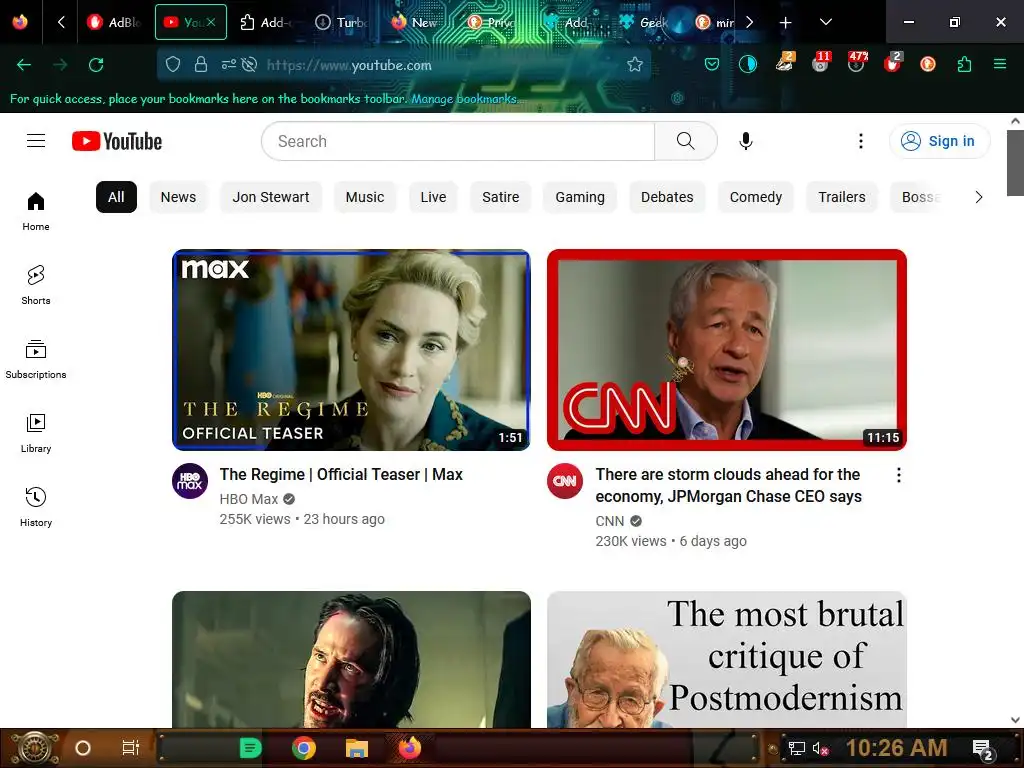Filter by the News chip
The height and width of the screenshot is (768, 1024).
[178, 197]
